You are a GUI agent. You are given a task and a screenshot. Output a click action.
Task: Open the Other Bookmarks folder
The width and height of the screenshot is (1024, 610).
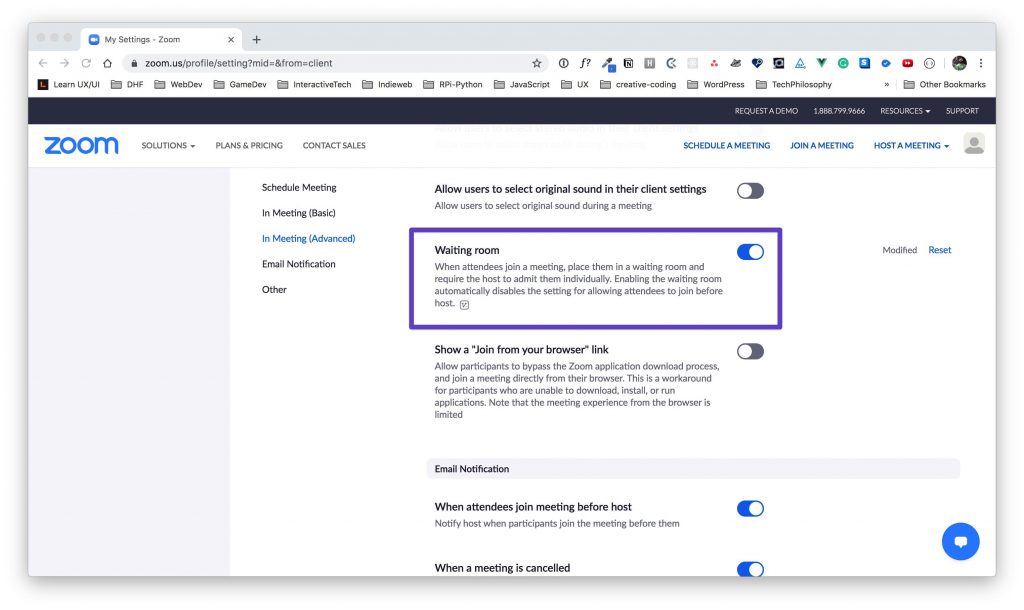[944, 84]
